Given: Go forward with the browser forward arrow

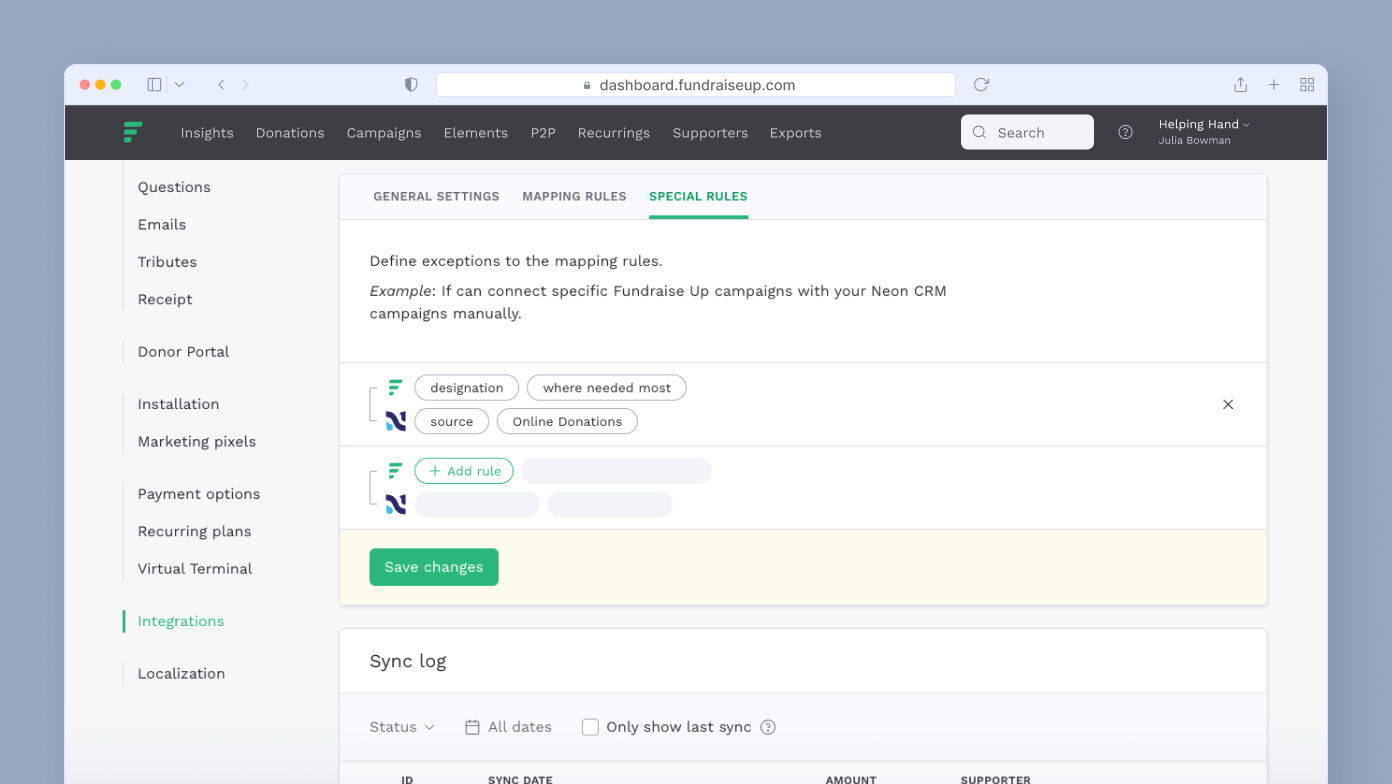Looking at the screenshot, I should click(x=246, y=85).
